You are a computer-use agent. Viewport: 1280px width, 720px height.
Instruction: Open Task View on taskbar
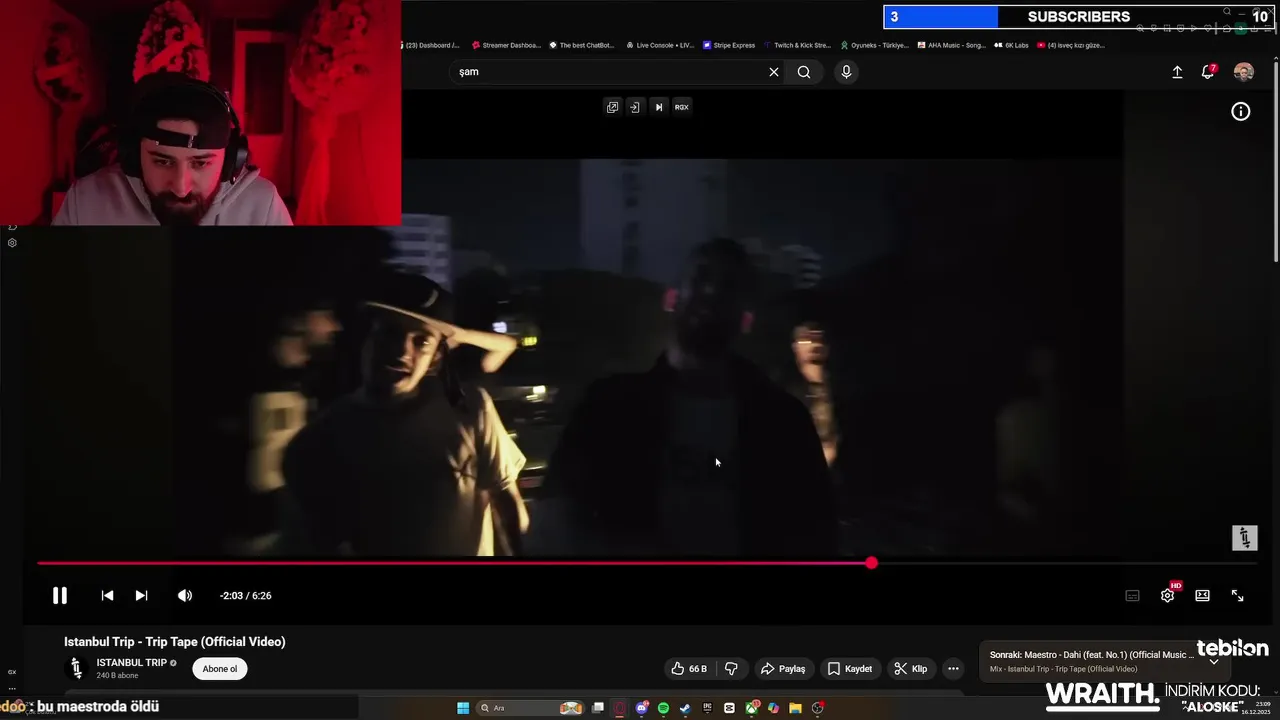point(597,708)
